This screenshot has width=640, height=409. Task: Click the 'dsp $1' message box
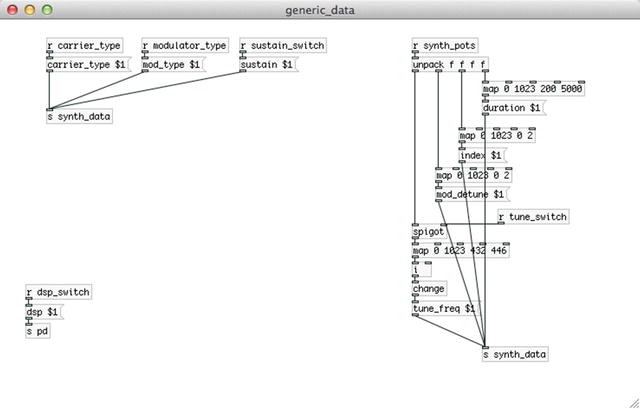tap(44, 312)
